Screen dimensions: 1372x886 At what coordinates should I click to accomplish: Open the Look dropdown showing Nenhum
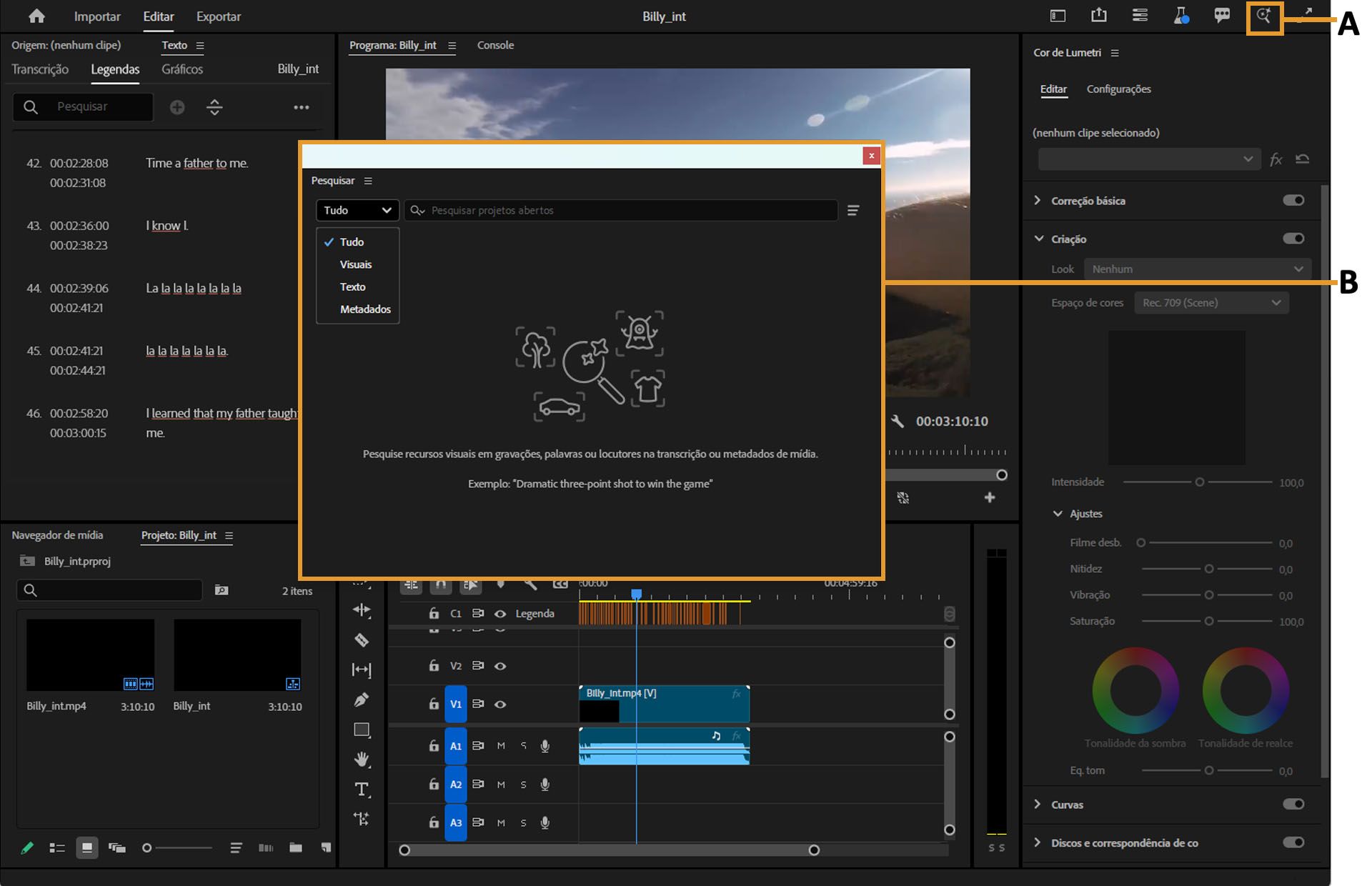1197,269
